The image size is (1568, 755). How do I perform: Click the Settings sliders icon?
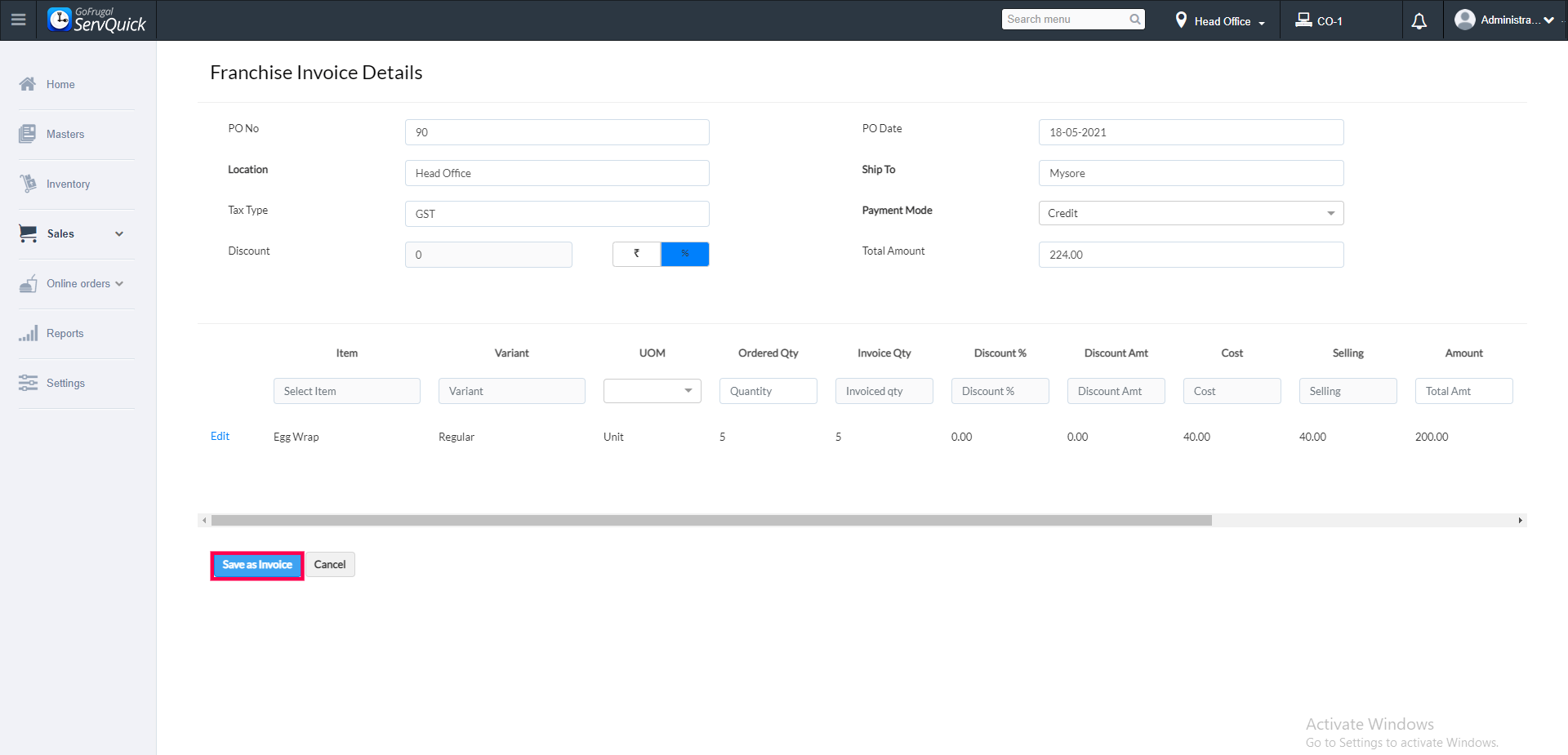(x=28, y=383)
